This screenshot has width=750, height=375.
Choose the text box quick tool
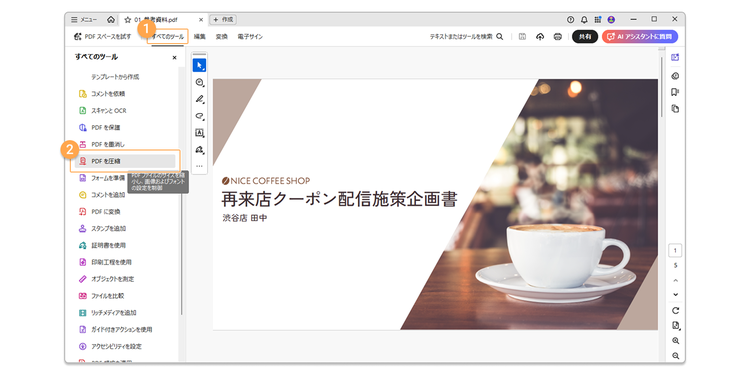tap(199, 133)
